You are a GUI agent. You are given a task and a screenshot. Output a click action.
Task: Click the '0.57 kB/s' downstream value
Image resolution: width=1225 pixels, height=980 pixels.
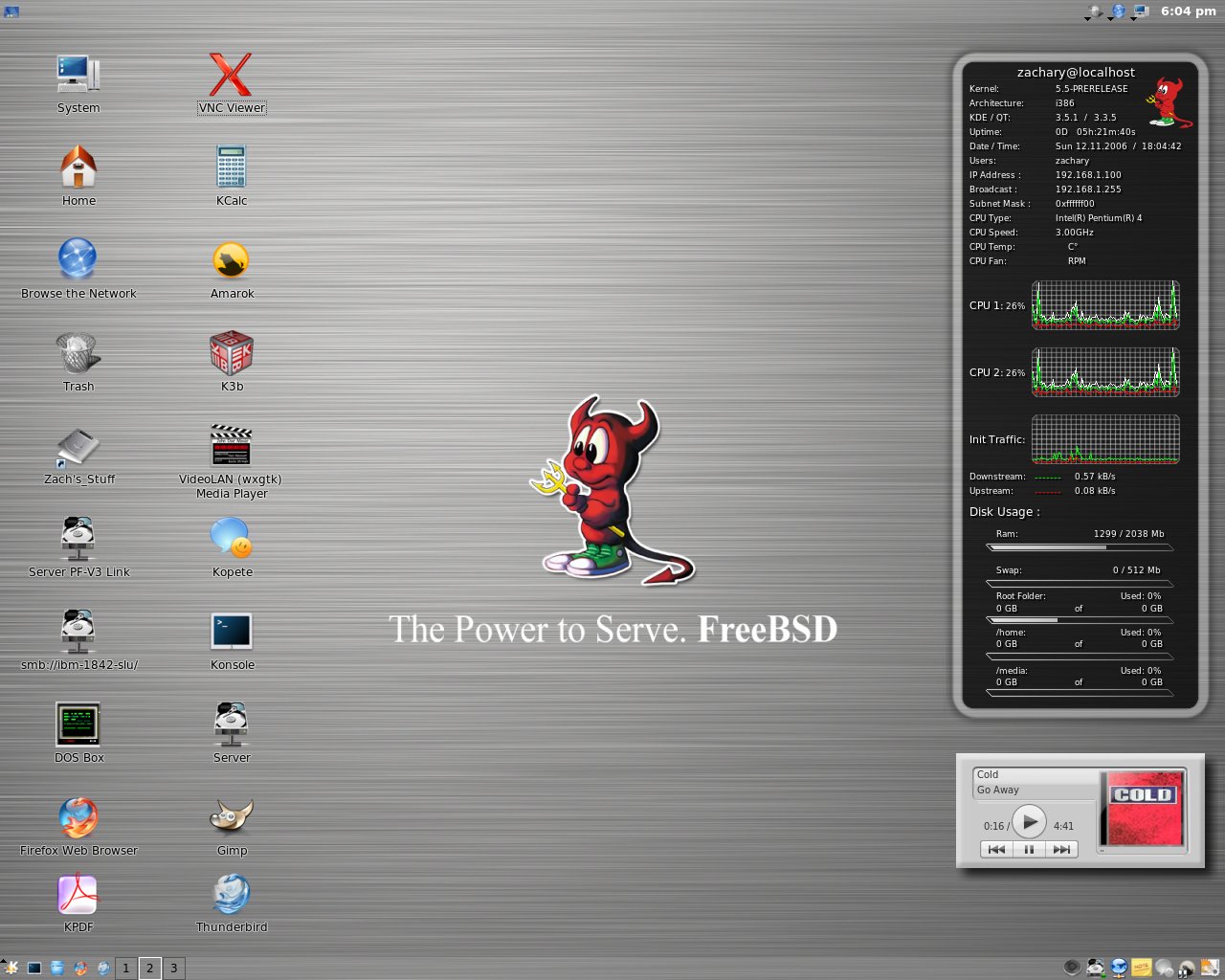[x=1095, y=477]
